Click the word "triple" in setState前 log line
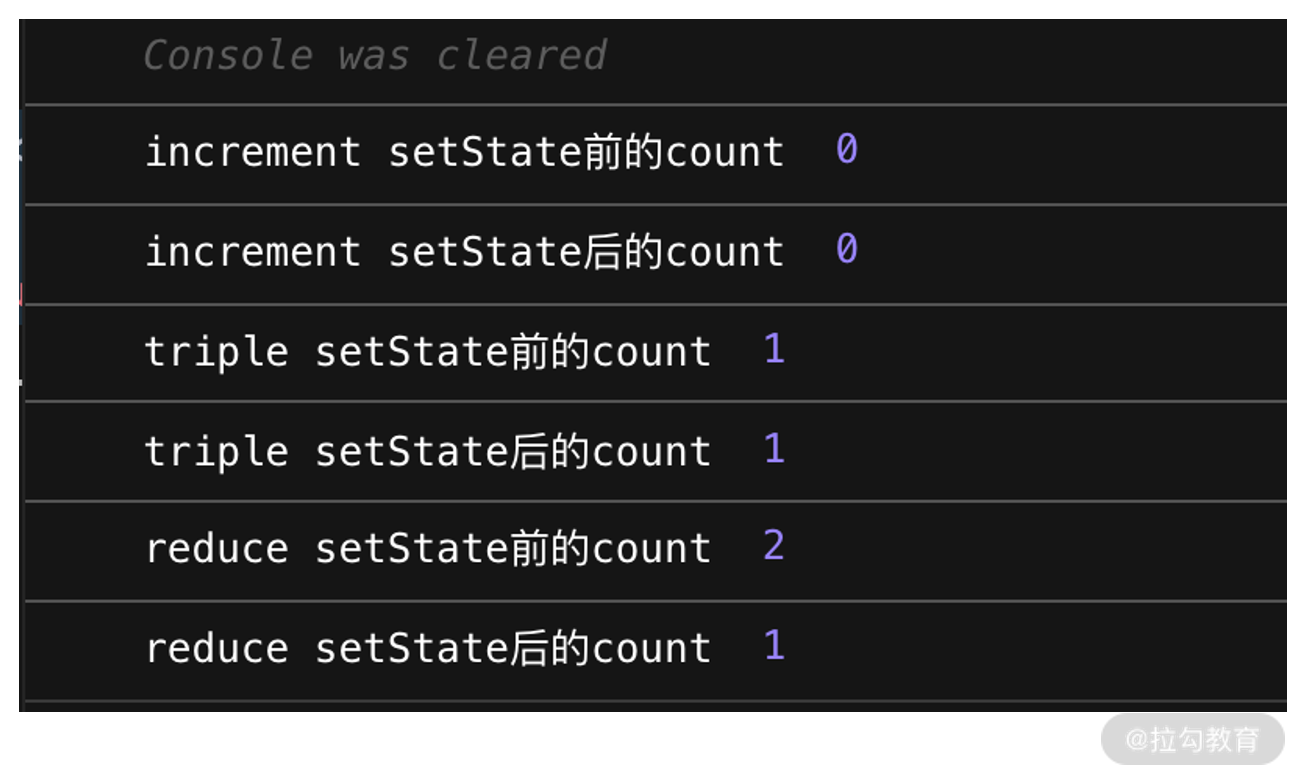Image resolution: width=1302 pixels, height=782 pixels. (x=216, y=351)
